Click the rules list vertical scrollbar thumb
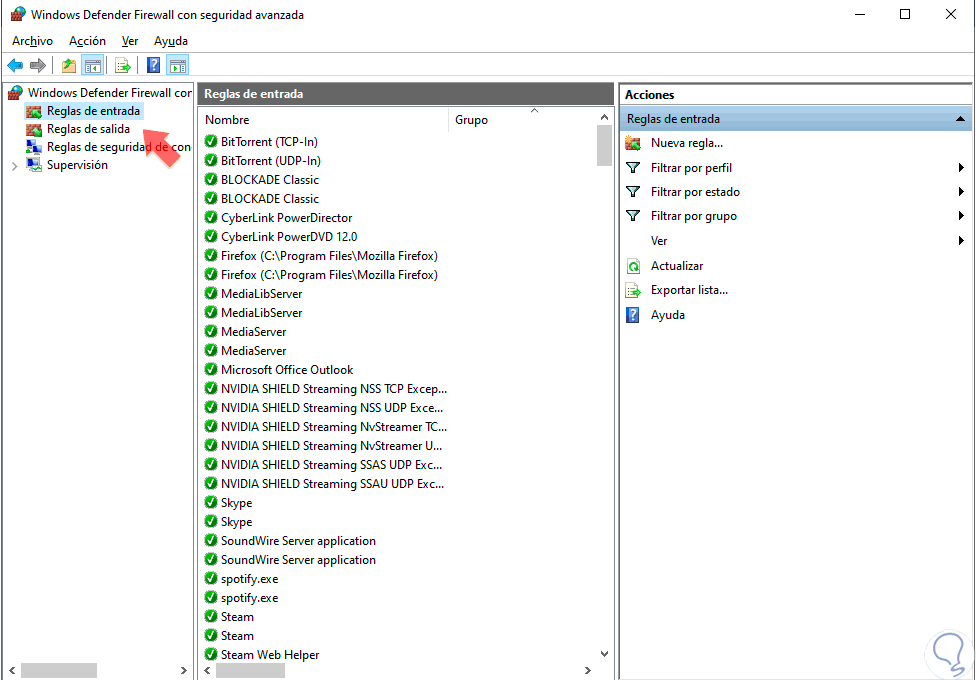Viewport: 976px width, 680px height. coord(604,146)
